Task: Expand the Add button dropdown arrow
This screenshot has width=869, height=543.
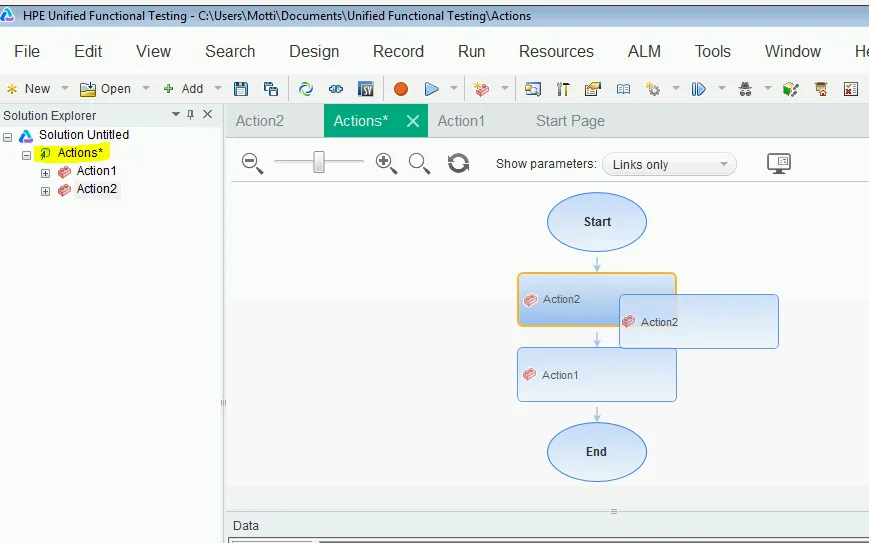Action: [x=218, y=88]
